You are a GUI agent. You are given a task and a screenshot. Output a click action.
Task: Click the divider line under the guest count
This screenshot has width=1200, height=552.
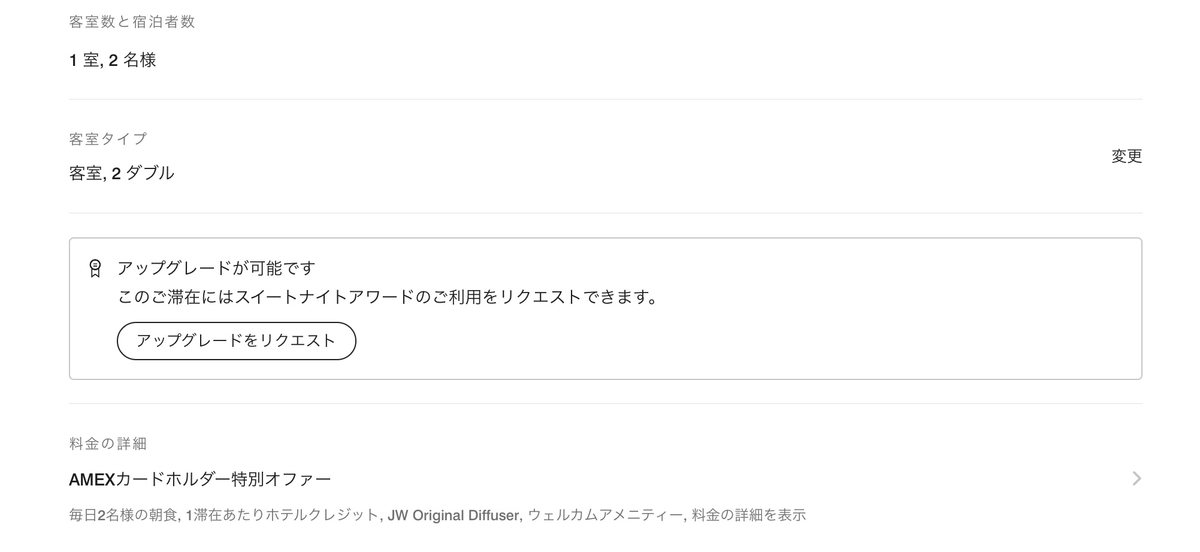tap(605, 99)
